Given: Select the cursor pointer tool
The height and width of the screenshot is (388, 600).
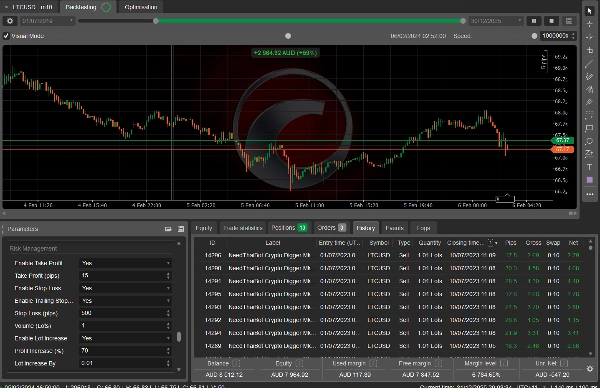Looking at the screenshot, I should pyautogui.click(x=589, y=11).
